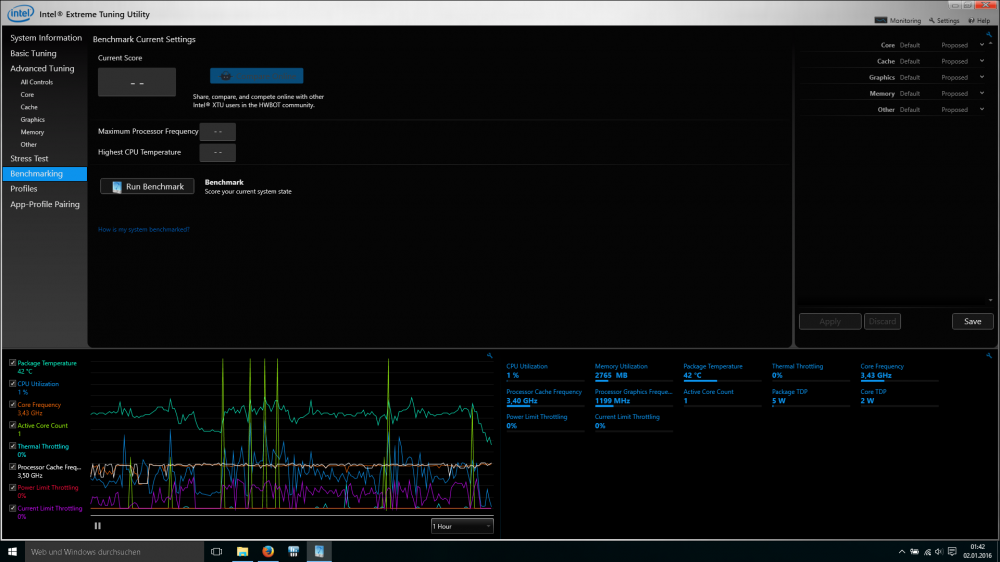1000x562 pixels.
Task: Disable the Thermal Throttling graph checkbox
Action: 12,446
